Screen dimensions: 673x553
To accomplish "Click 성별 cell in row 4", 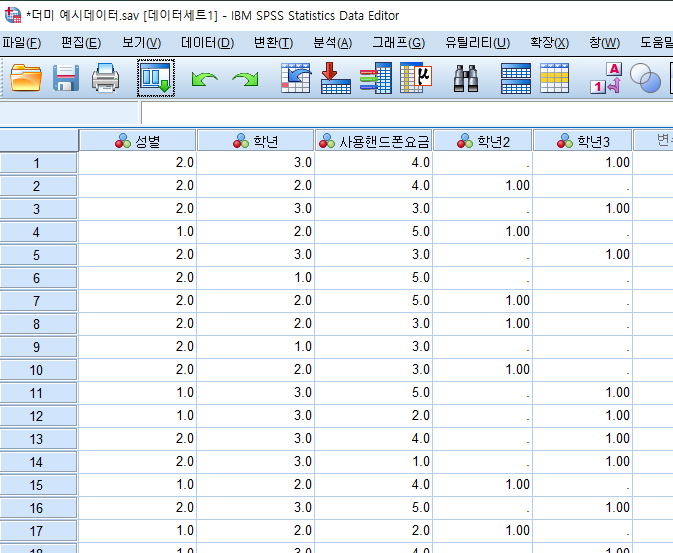I will (x=137, y=232).
